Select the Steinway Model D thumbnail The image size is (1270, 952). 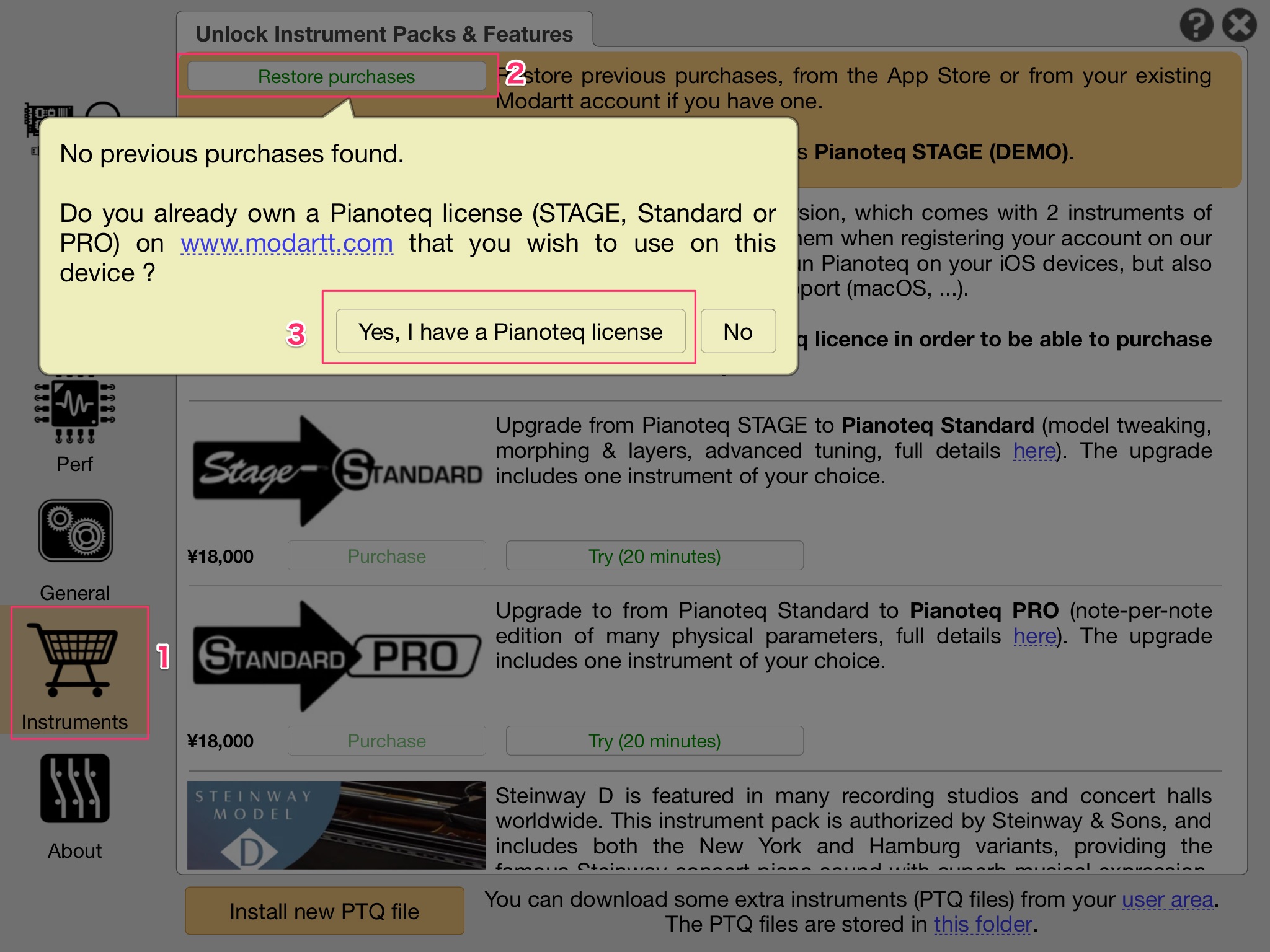tap(337, 824)
